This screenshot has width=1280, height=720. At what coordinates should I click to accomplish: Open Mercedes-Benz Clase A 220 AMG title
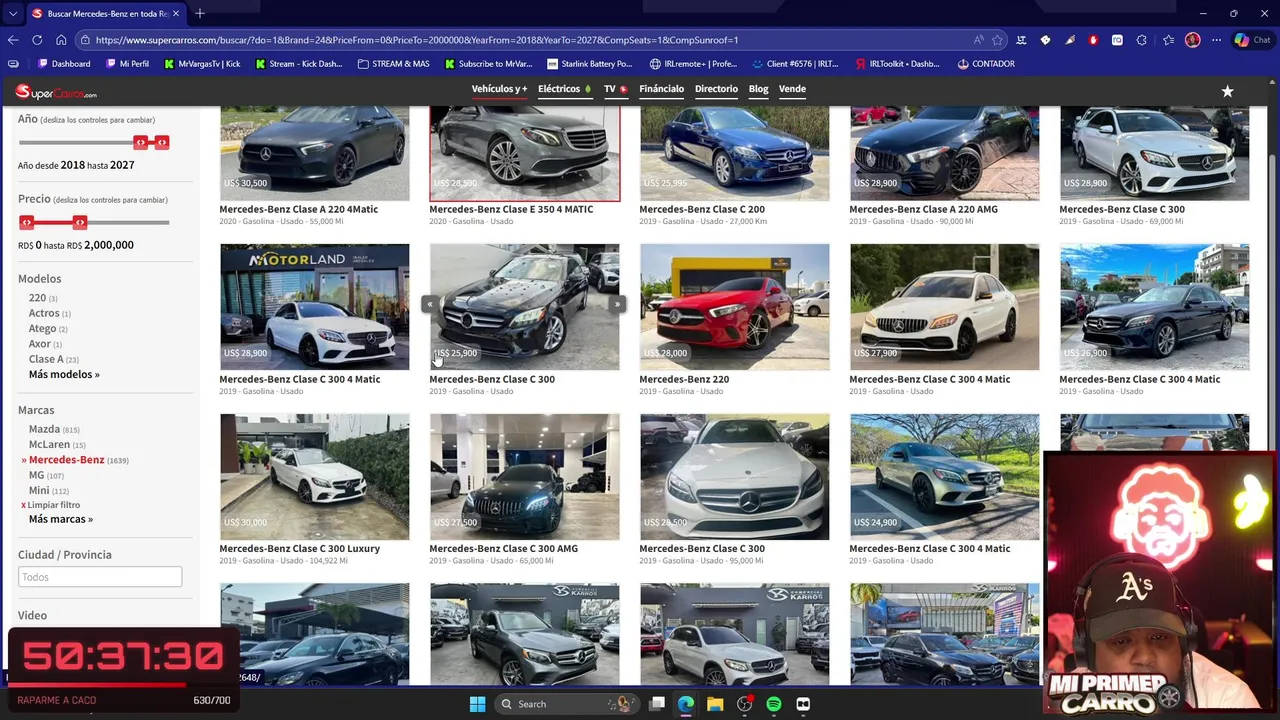(x=923, y=209)
